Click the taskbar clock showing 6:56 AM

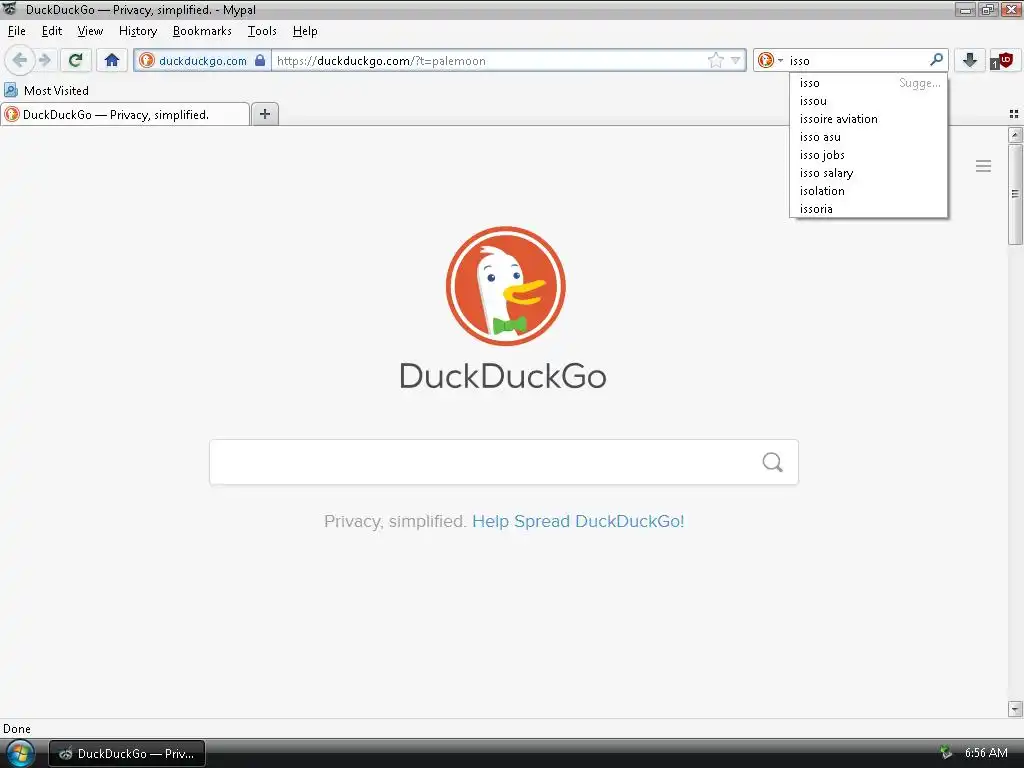coord(986,753)
